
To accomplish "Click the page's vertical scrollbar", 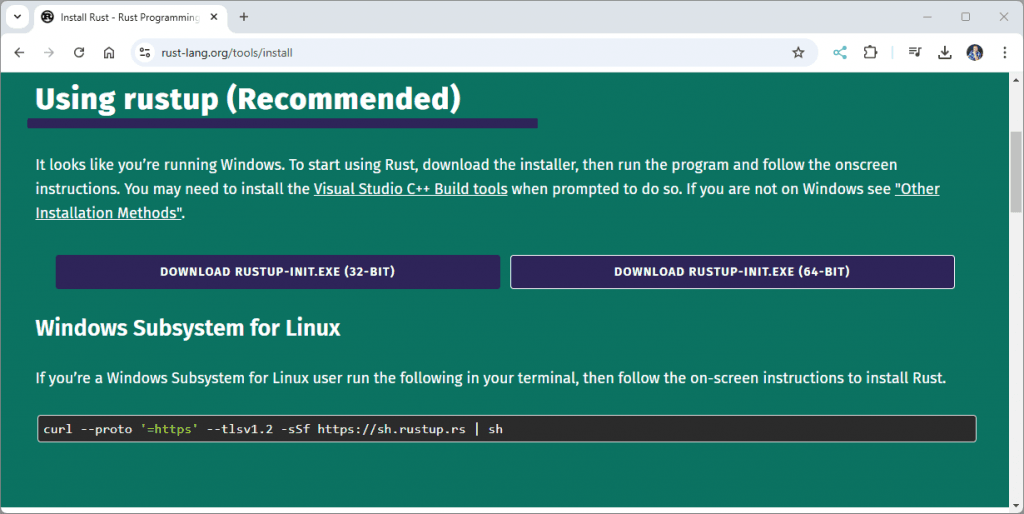I will (1016, 180).
